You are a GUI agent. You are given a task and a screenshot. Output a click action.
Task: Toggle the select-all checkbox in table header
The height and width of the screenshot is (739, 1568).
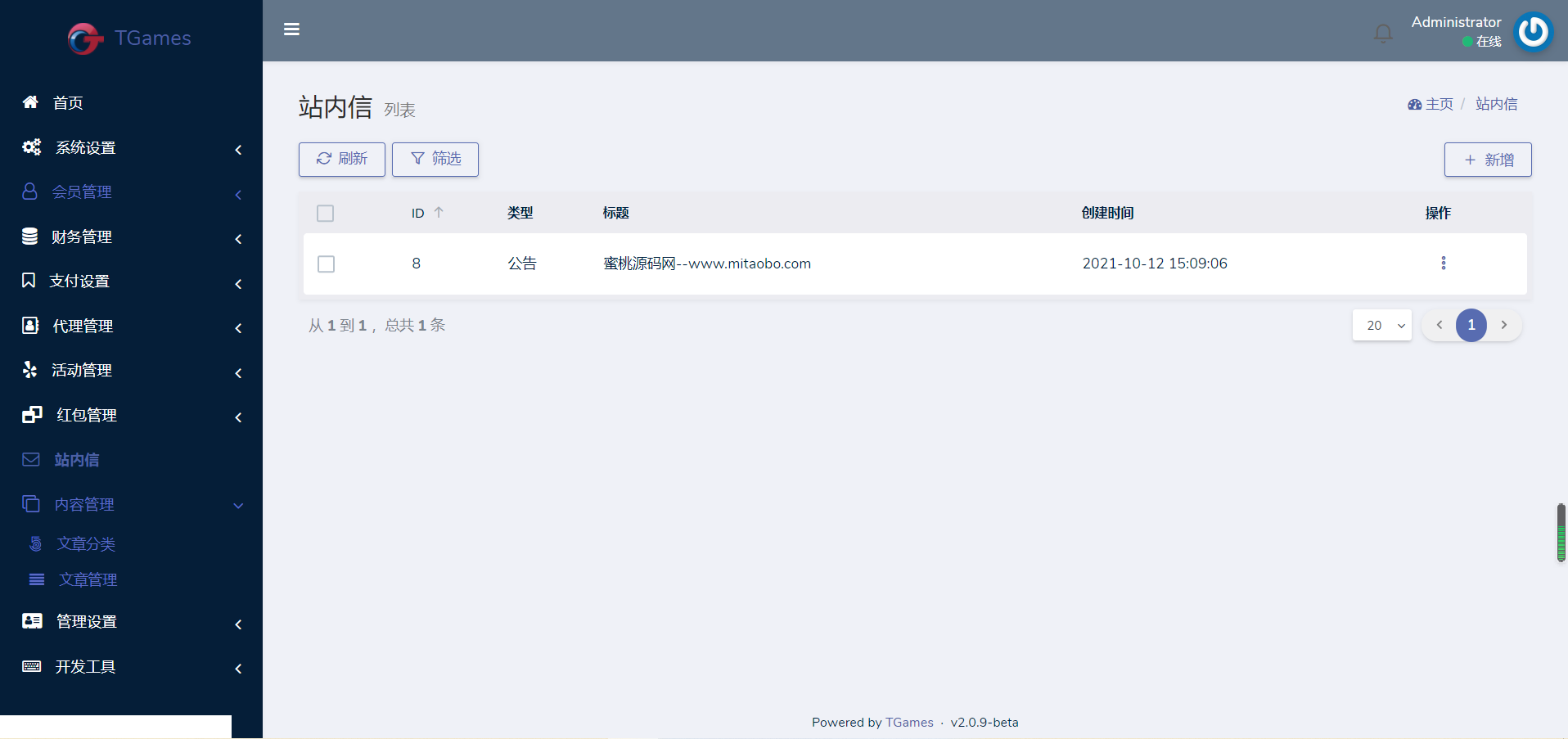(x=325, y=214)
